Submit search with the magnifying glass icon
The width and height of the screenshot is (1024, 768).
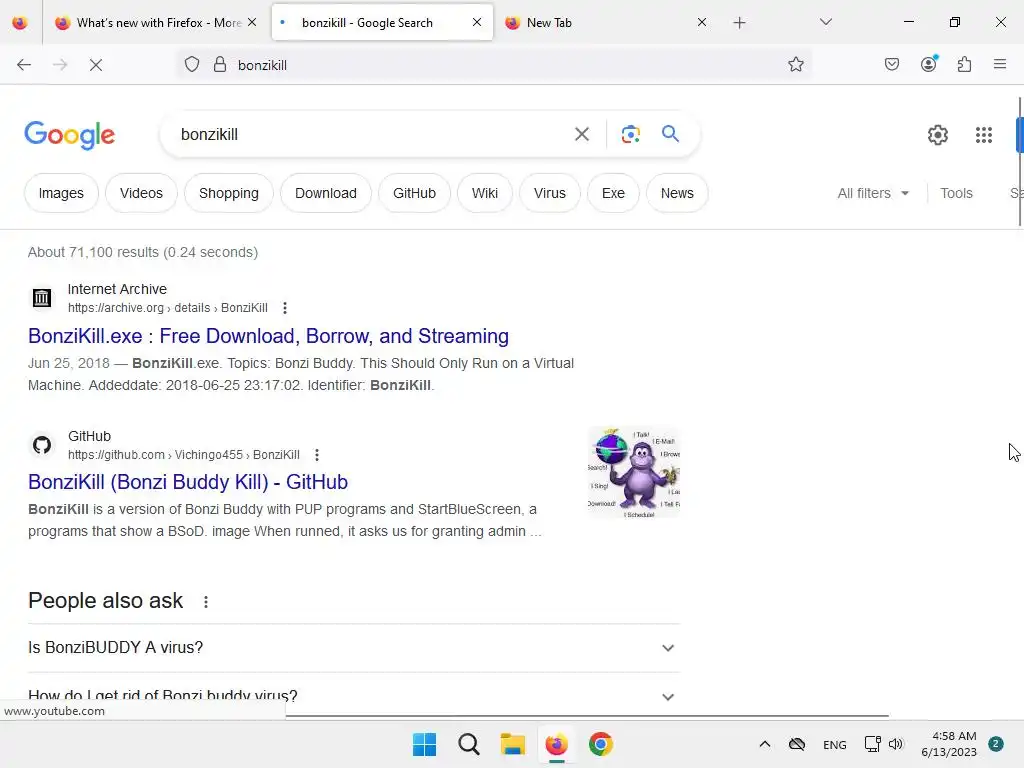coord(671,134)
